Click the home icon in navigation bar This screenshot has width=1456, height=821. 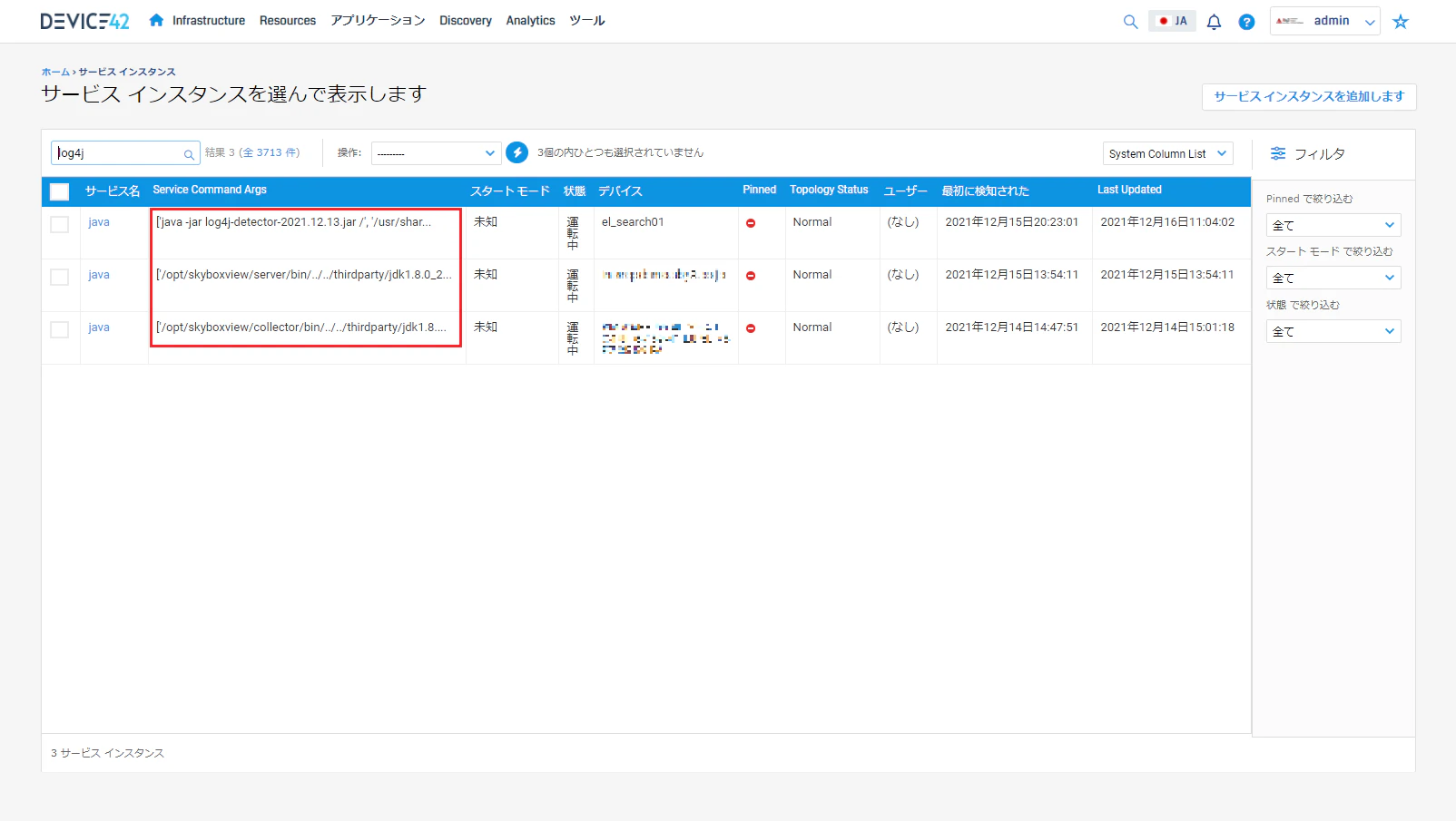coord(156,20)
